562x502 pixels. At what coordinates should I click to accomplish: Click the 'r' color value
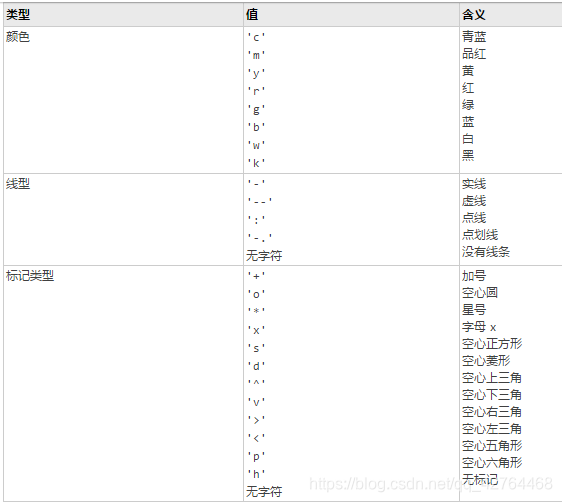256,91
